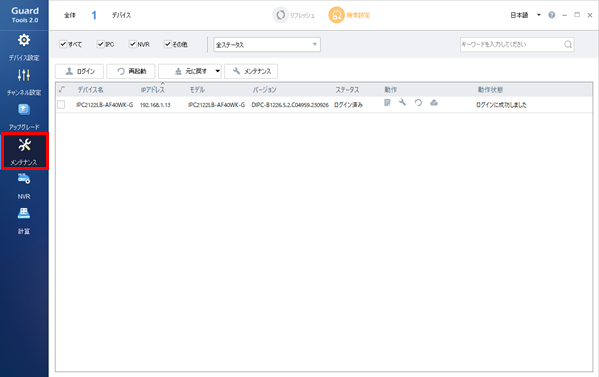Screen dimensions: 599x377
Task: Sort by モデル column header
Action: (x=197, y=90)
